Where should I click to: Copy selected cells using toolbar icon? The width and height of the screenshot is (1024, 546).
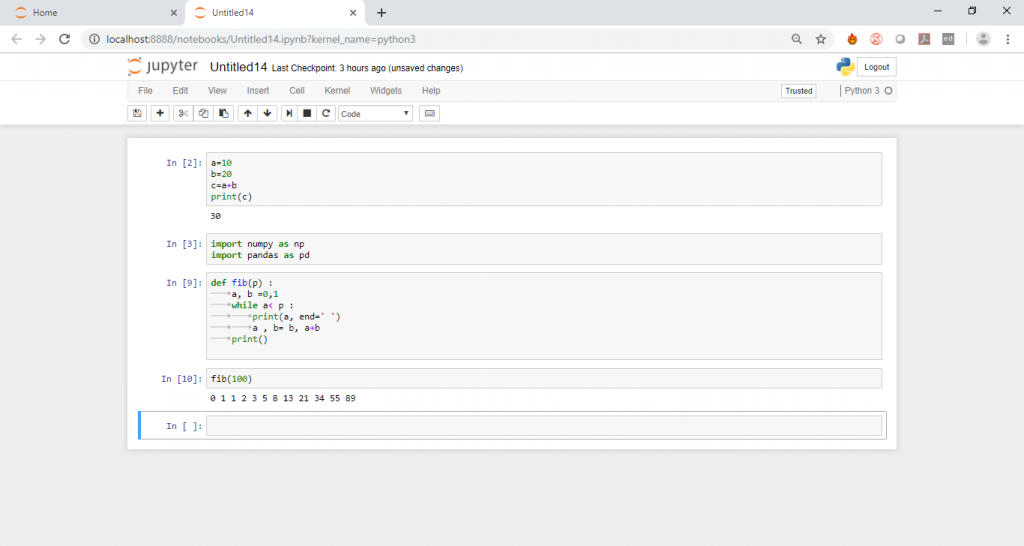[x=203, y=114]
